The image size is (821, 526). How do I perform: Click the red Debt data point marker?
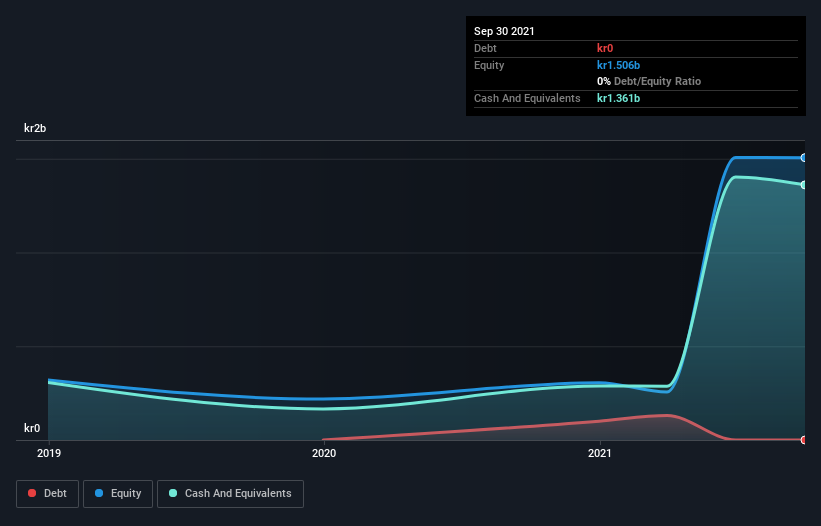pos(804,440)
